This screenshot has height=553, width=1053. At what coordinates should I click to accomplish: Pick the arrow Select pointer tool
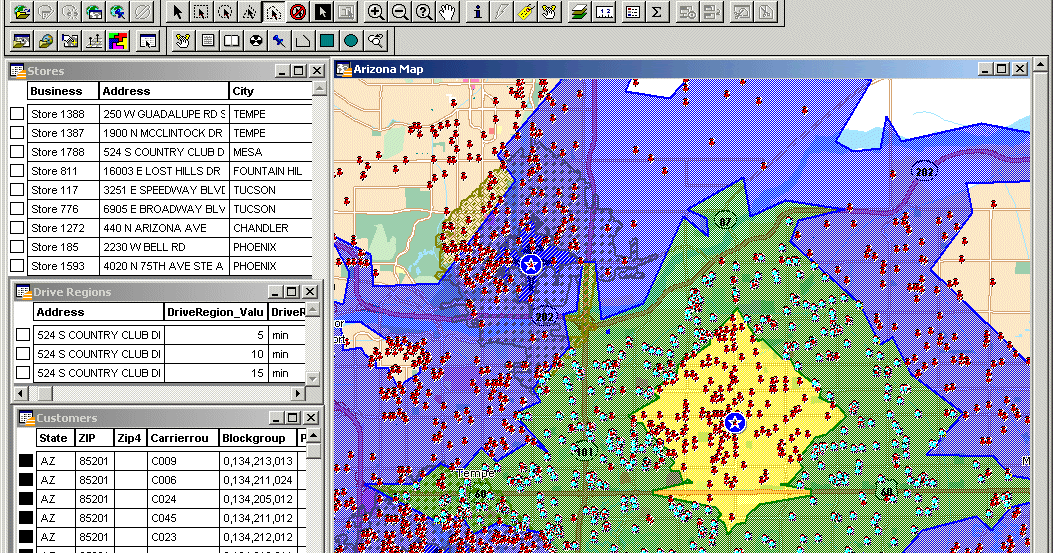(178, 12)
